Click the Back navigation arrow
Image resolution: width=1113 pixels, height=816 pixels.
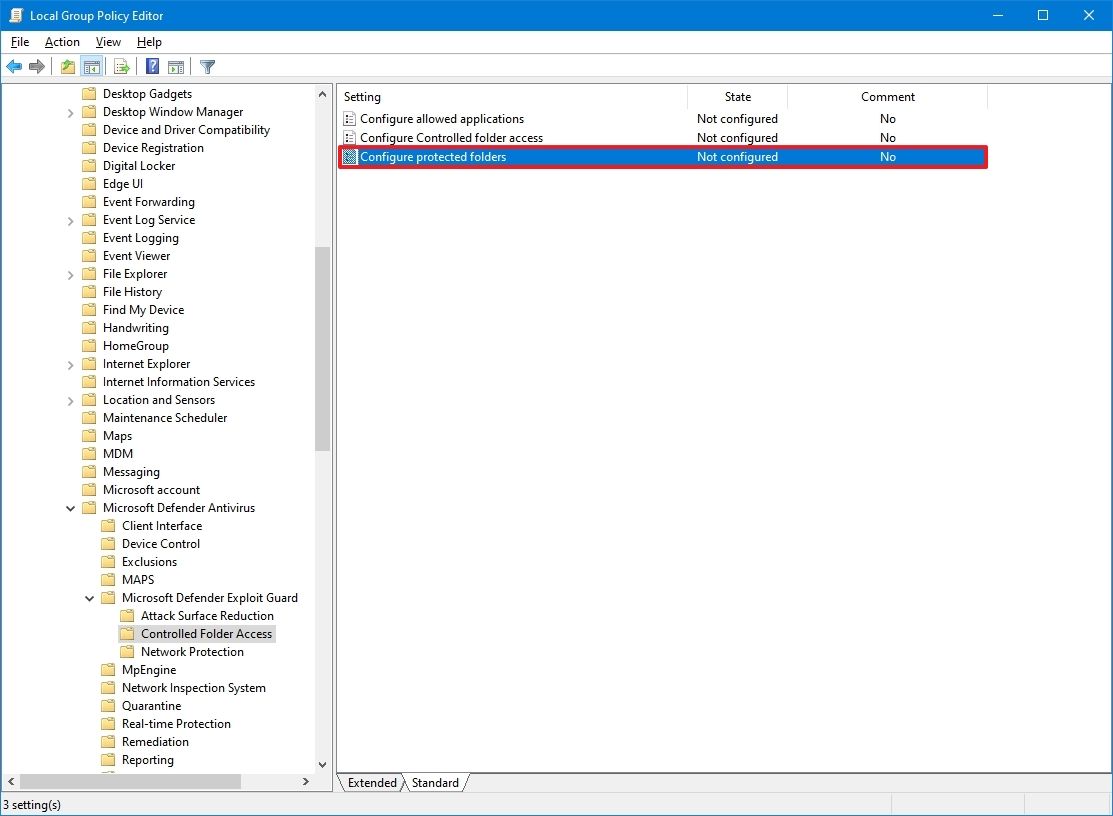click(14, 66)
